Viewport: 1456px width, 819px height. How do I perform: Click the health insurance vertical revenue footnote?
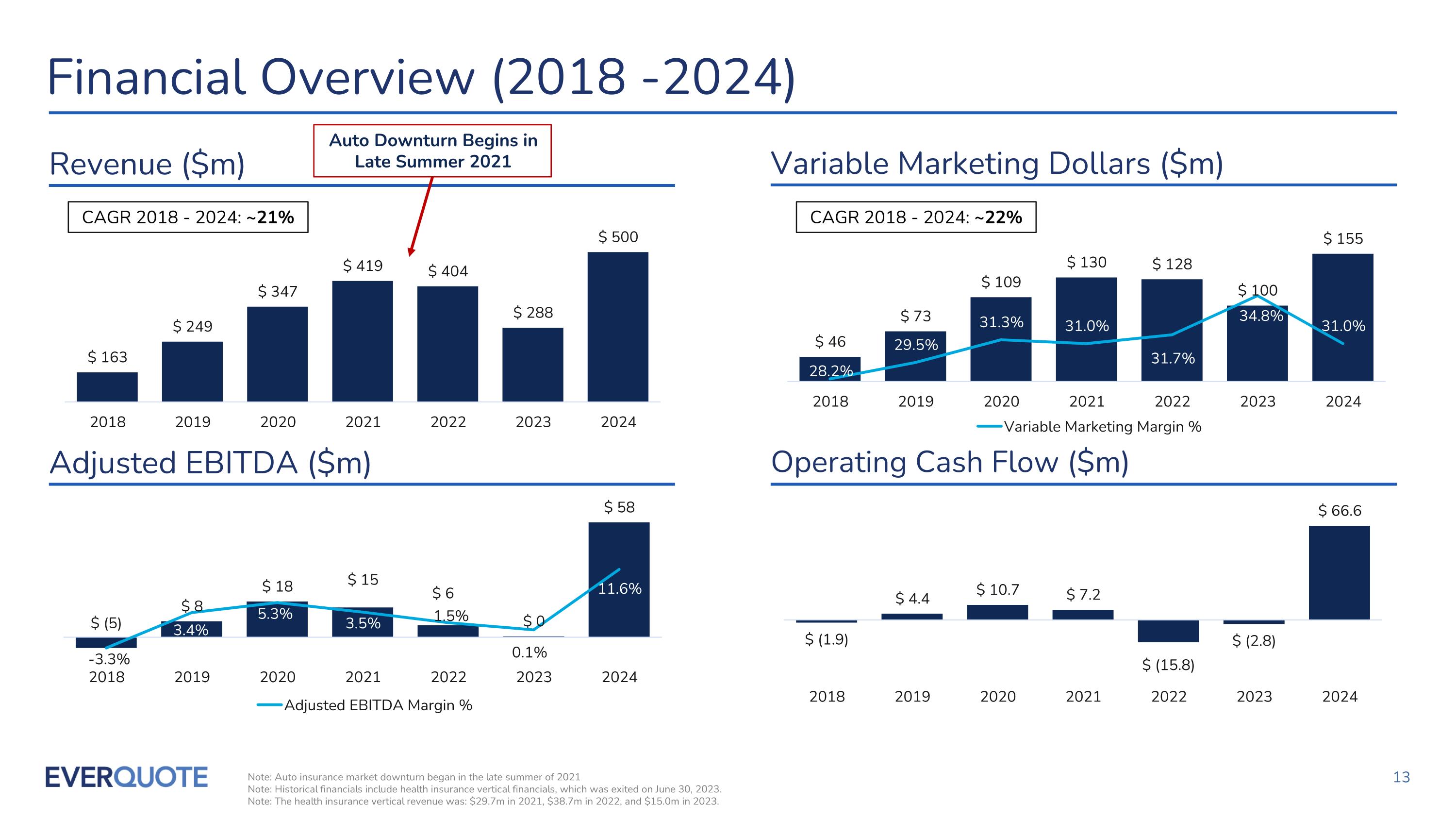[483, 801]
